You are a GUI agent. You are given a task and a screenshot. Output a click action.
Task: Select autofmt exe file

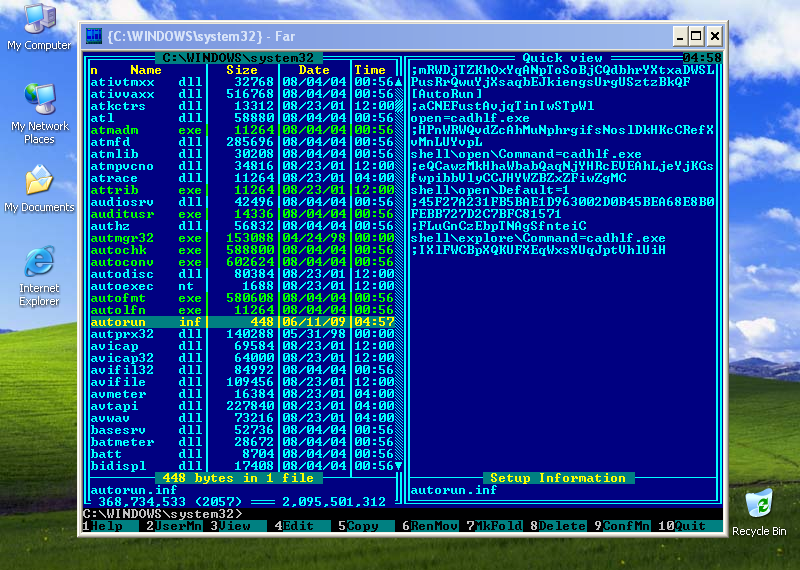(x=242, y=298)
